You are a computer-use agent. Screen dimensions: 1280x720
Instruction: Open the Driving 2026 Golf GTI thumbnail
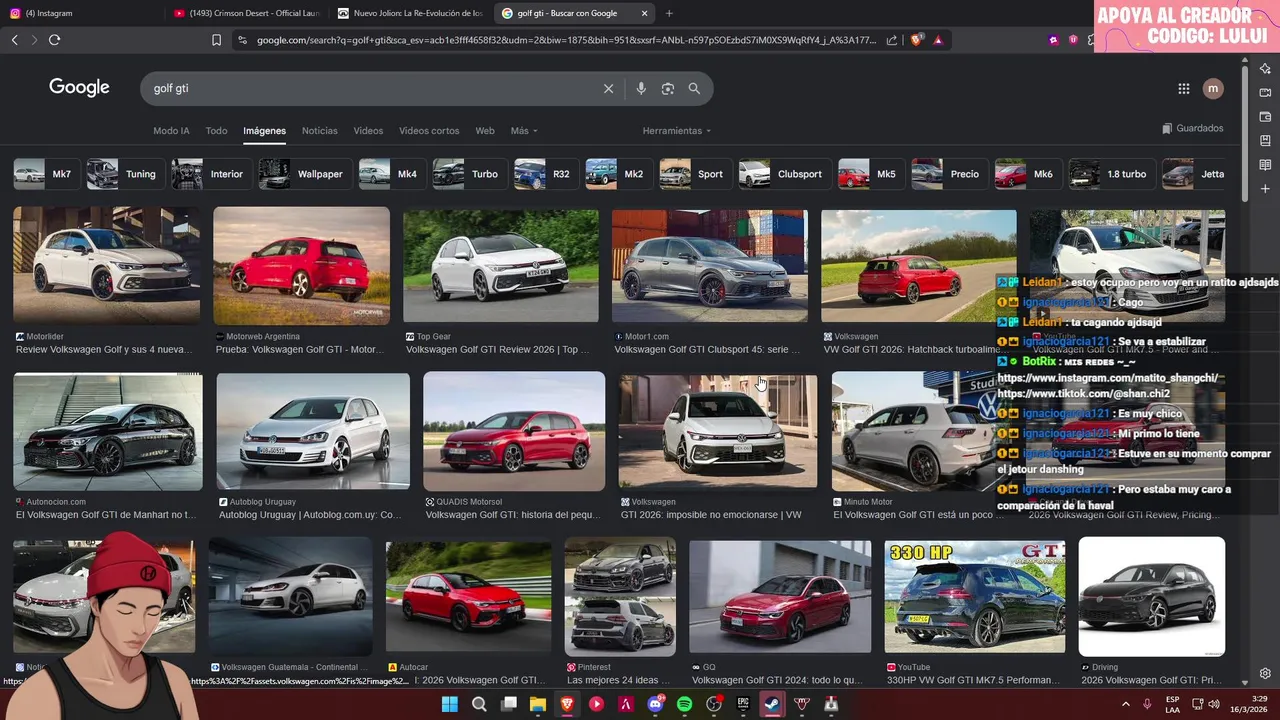(1152, 597)
